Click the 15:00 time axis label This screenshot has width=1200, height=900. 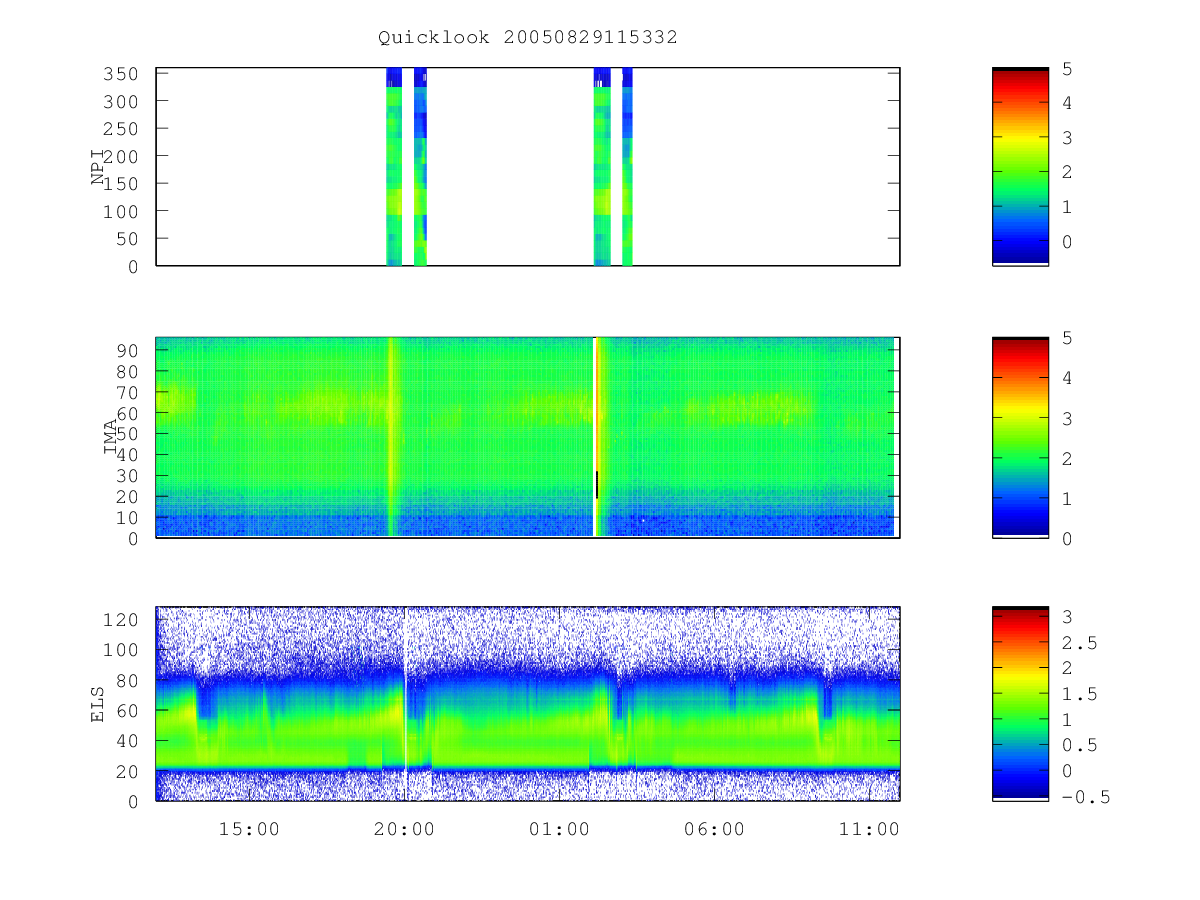[249, 829]
